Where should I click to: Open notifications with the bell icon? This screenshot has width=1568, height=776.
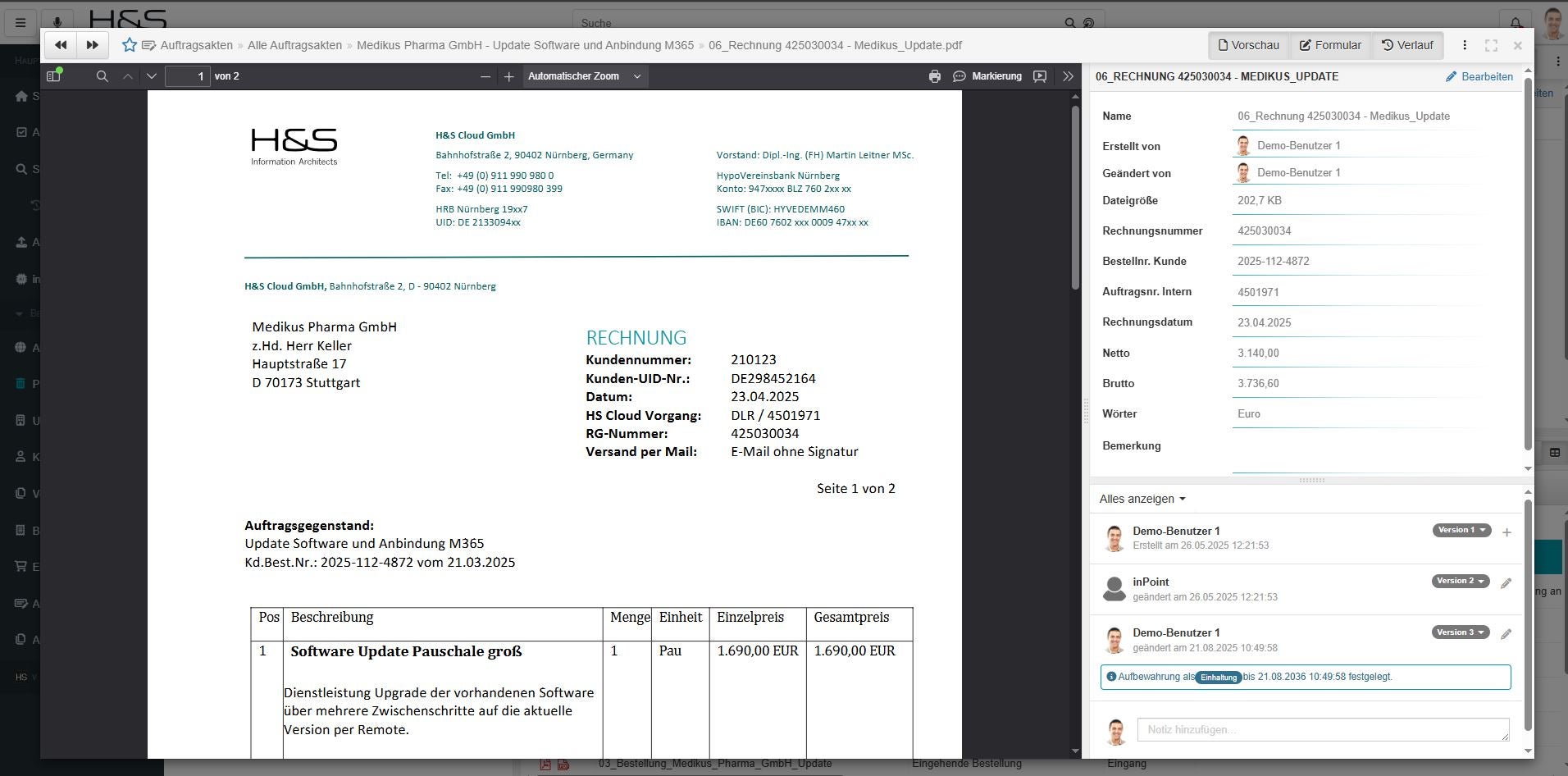(1516, 23)
